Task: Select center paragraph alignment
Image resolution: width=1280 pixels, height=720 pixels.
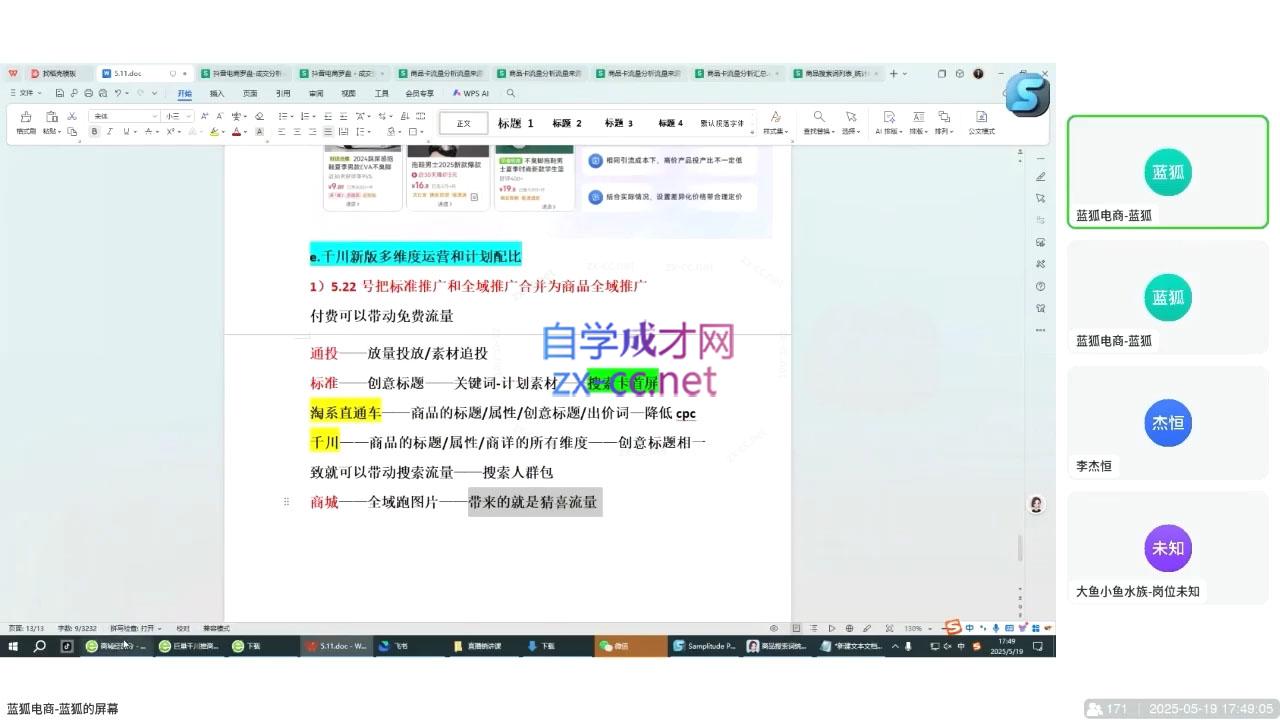Action: [x=297, y=131]
